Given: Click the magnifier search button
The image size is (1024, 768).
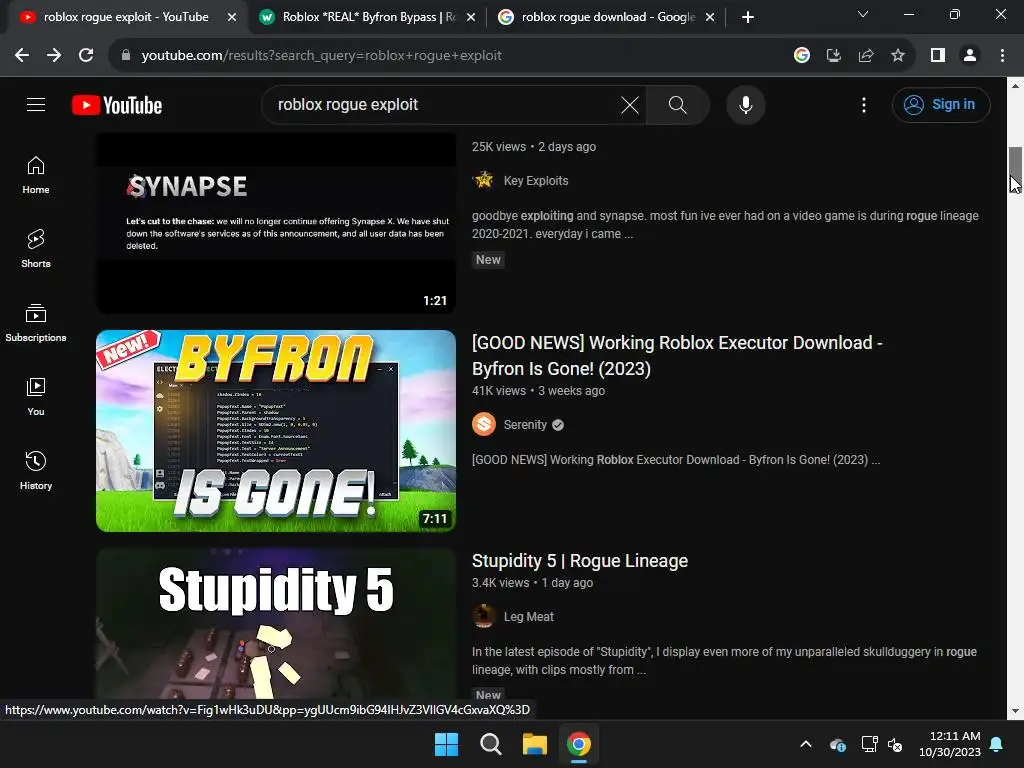Looking at the screenshot, I should tap(677, 105).
